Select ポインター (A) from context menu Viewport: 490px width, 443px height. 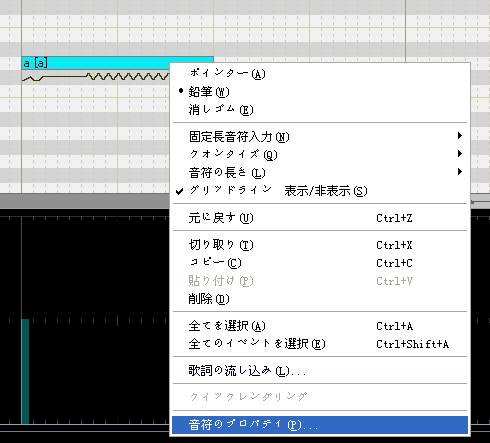320,73
